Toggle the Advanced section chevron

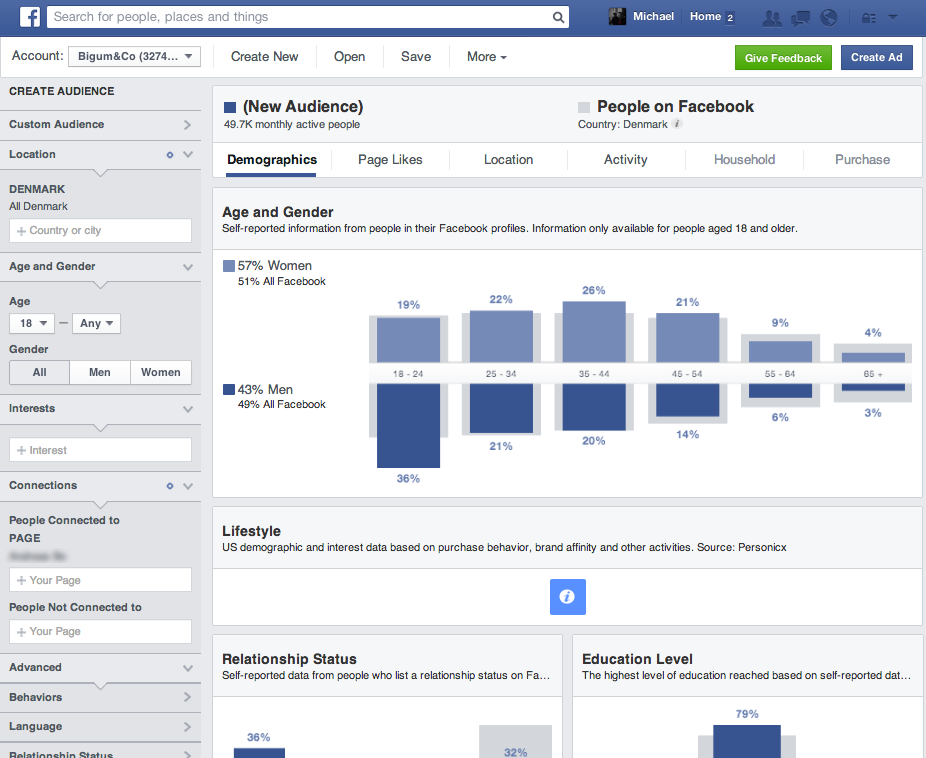188,668
